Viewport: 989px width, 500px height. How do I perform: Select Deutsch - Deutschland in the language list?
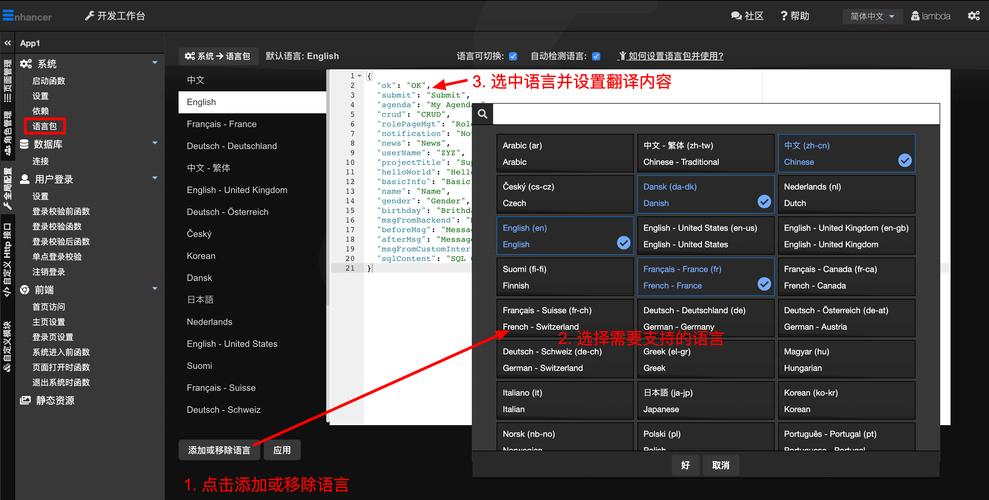[232, 146]
